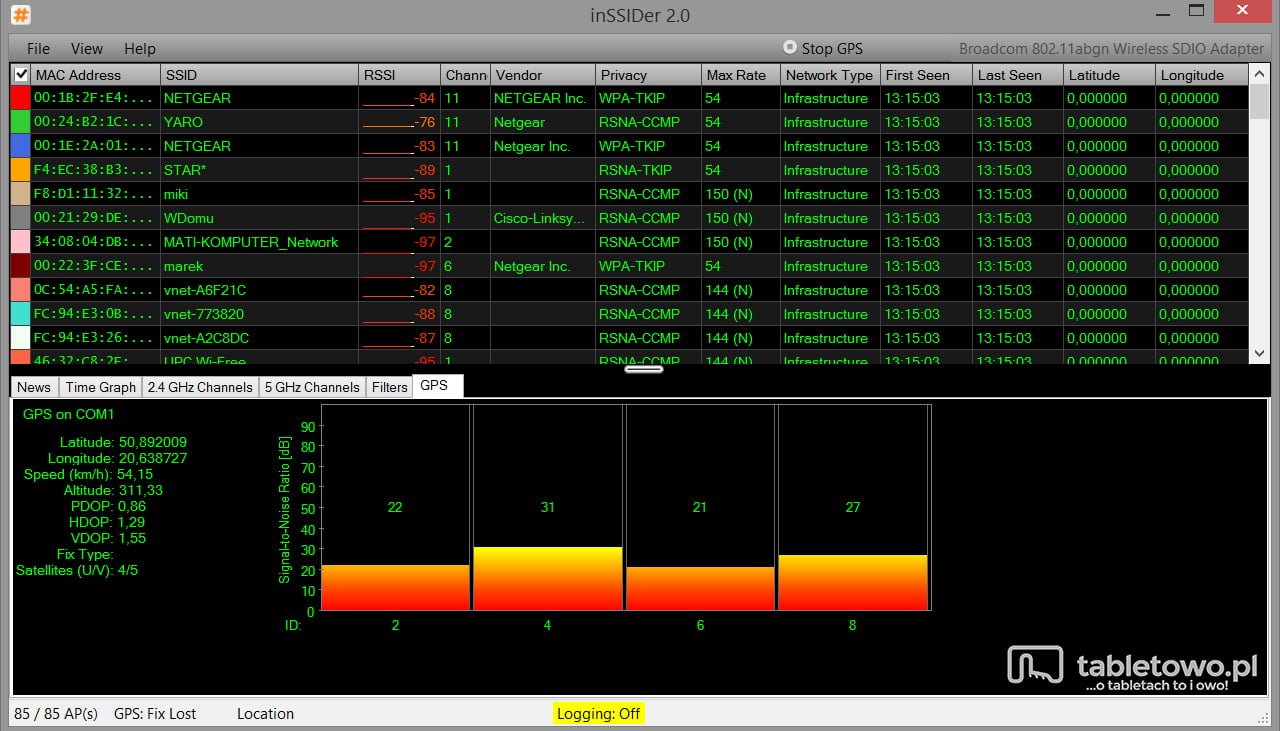The image size is (1280, 731).
Task: Select the miki network SSID
Action: coord(176,194)
